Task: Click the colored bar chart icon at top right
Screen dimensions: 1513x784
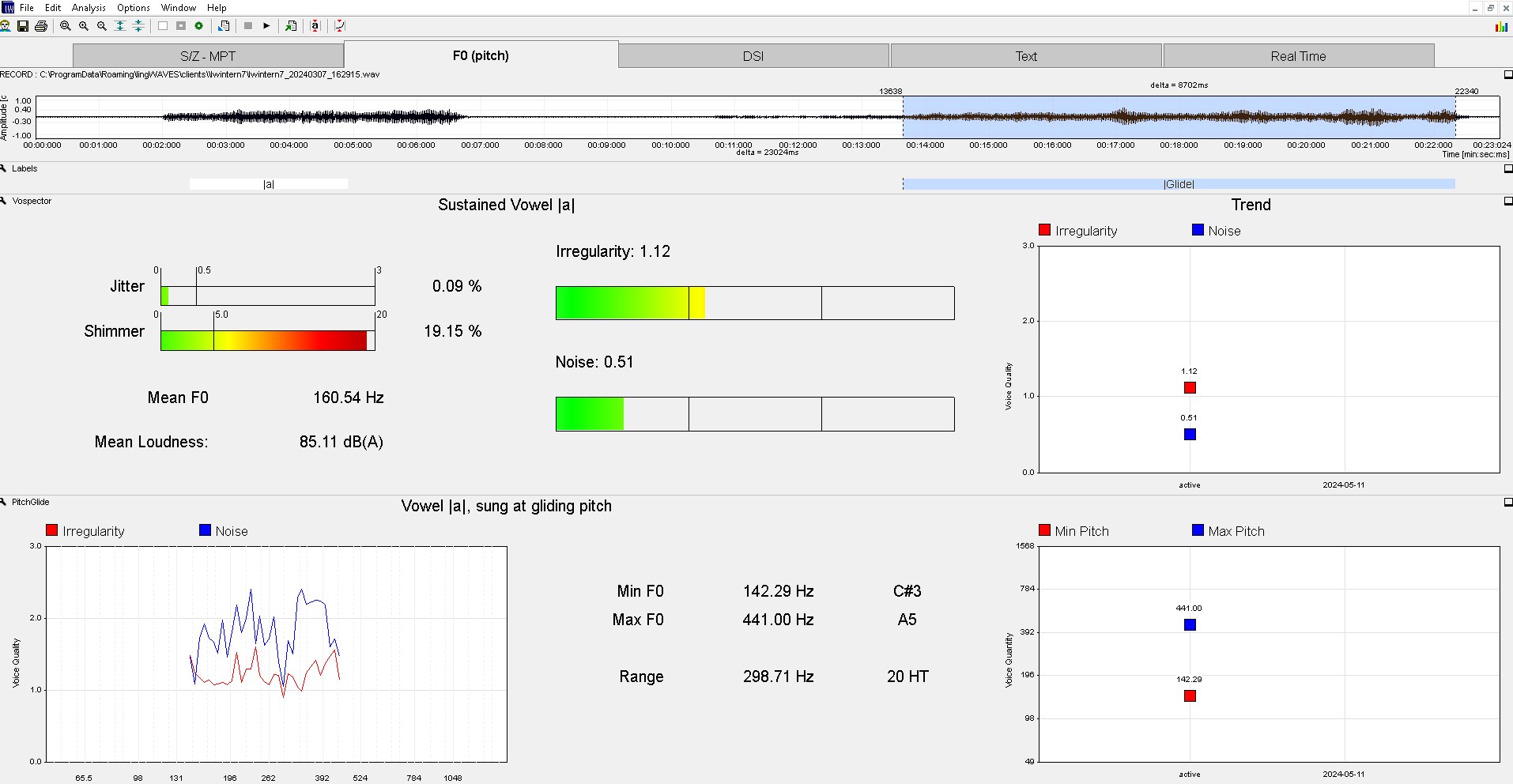Action: point(1501,26)
